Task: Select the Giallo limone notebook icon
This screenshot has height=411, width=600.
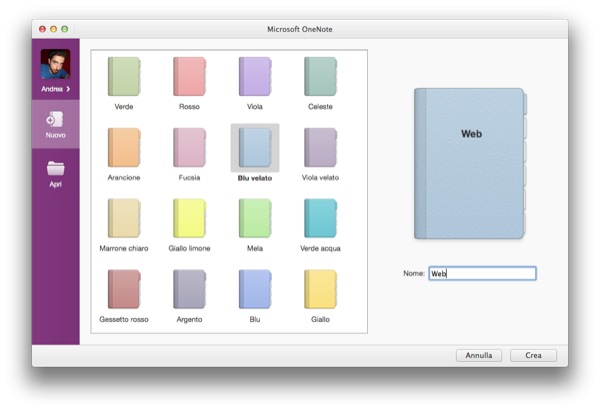Action: (189, 218)
